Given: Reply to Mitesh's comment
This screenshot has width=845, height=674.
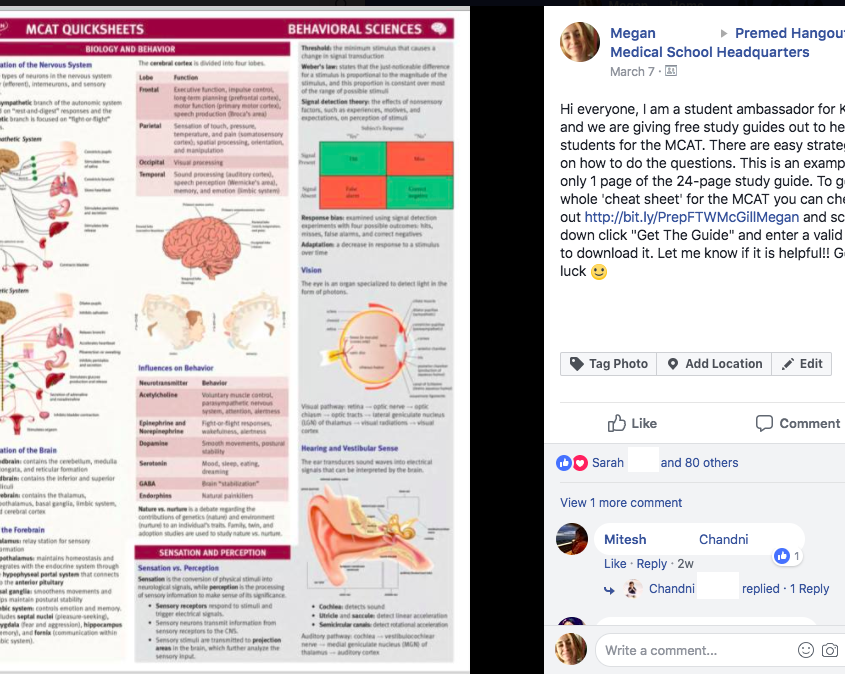Looking at the screenshot, I should (652, 564).
